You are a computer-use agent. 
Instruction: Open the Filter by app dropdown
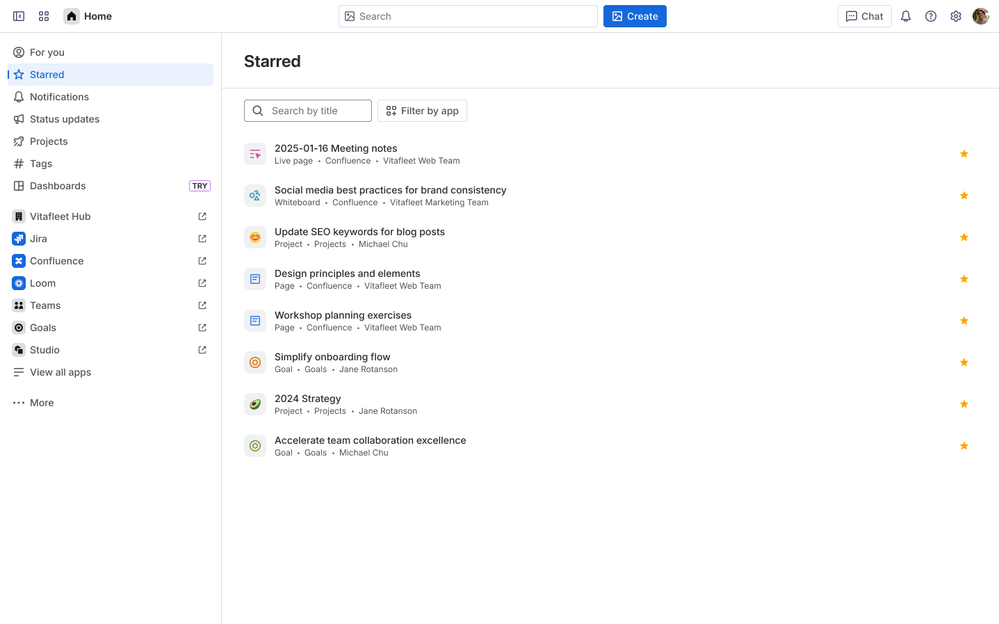[422, 111]
